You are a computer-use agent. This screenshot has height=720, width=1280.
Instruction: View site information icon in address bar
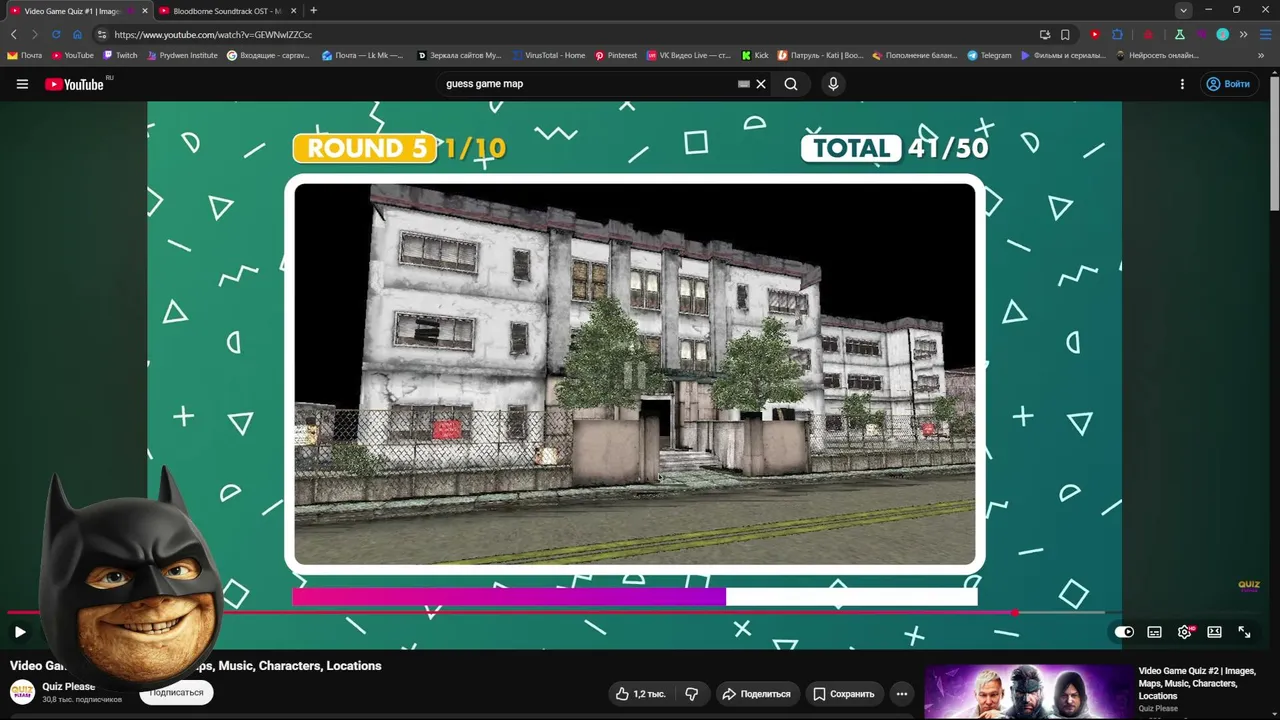click(102, 34)
